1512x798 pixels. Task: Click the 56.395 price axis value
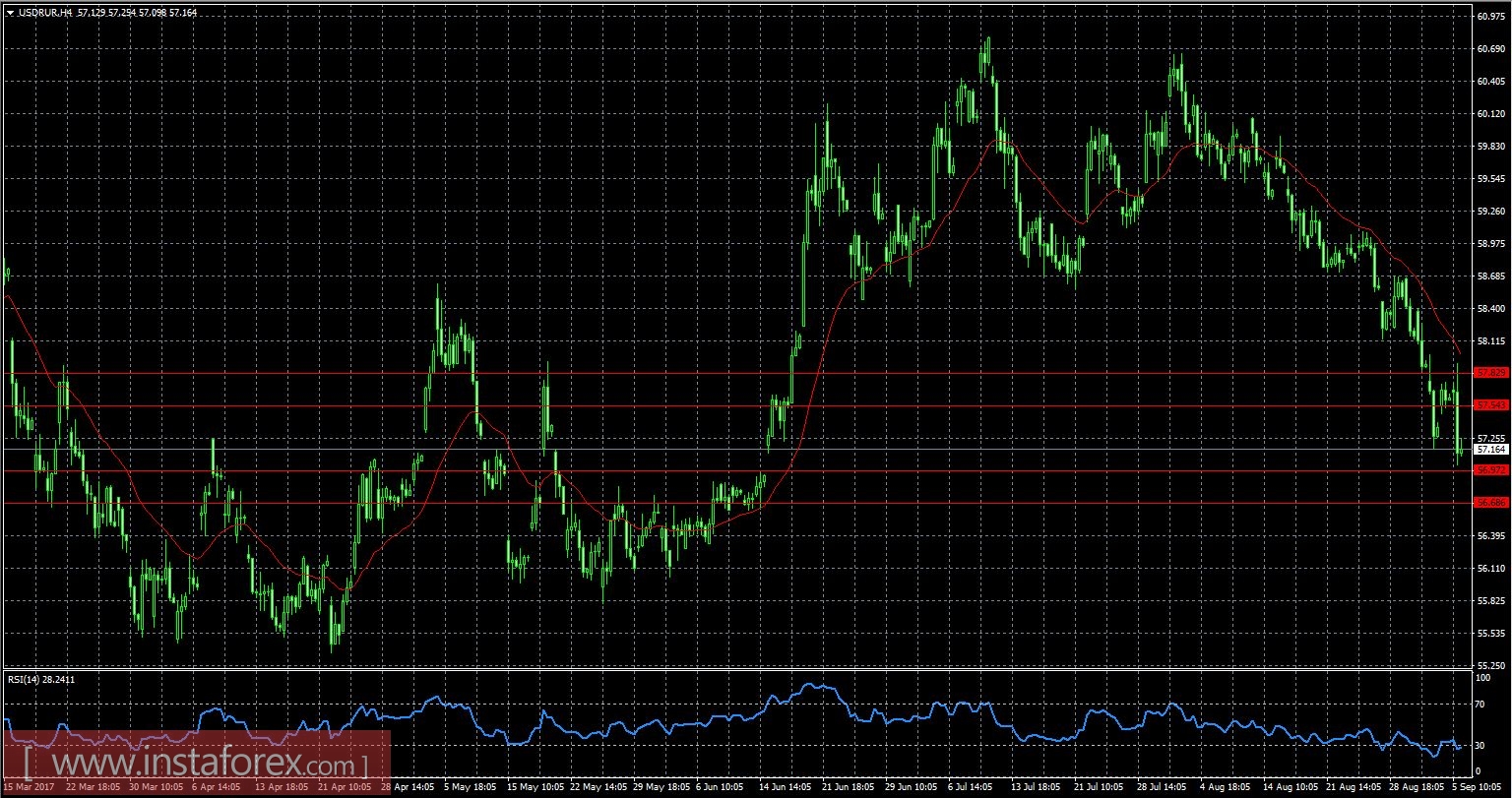click(x=1491, y=536)
